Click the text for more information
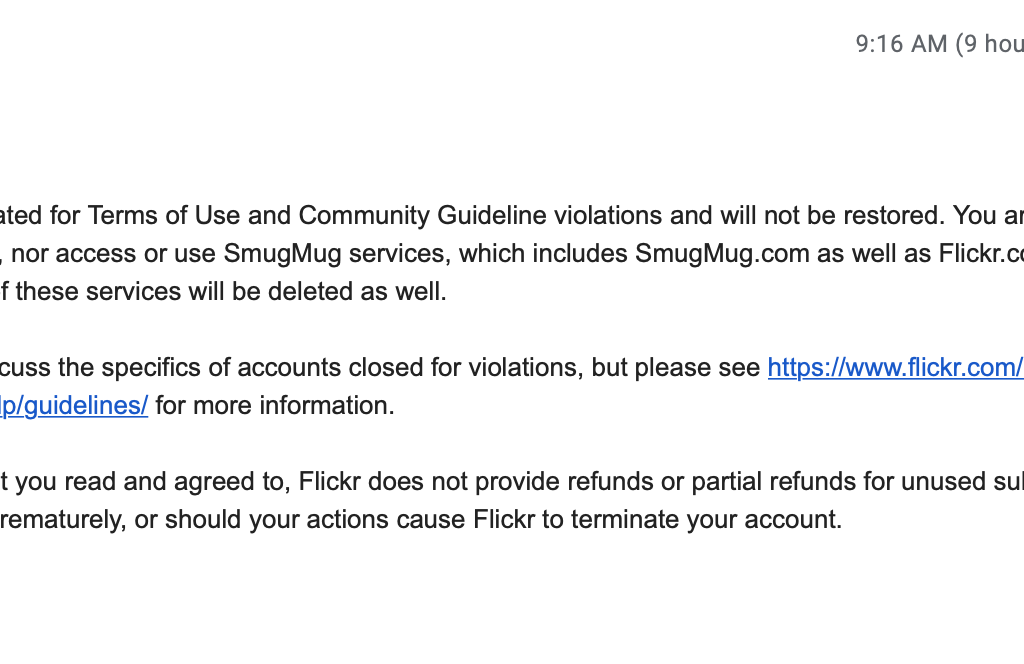Screen dimensions: 1024x664 click(x=275, y=405)
